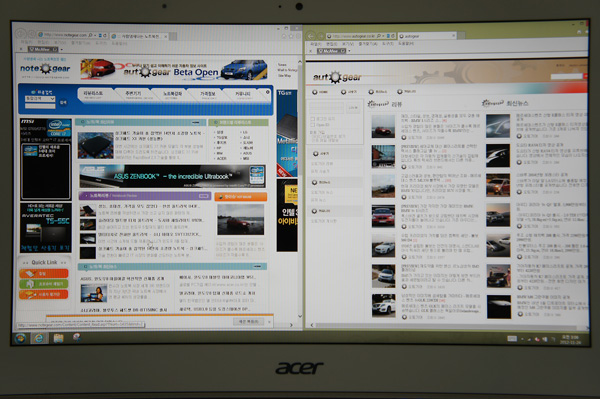Click the first orange Quick Link button
Screen dimensions: 600x399
click(x=44, y=274)
